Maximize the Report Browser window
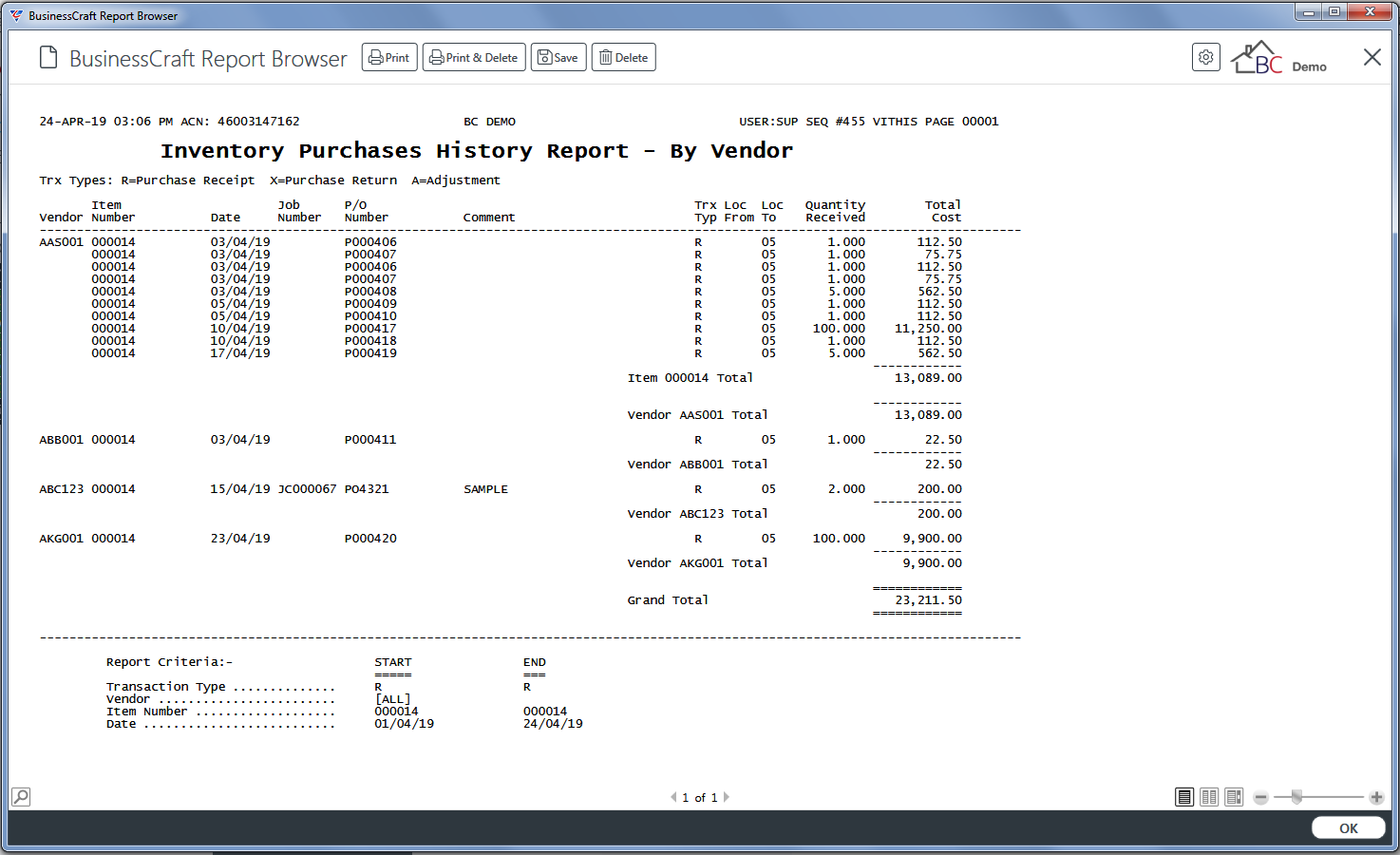Viewport: 1400px width, 855px height. click(1334, 12)
